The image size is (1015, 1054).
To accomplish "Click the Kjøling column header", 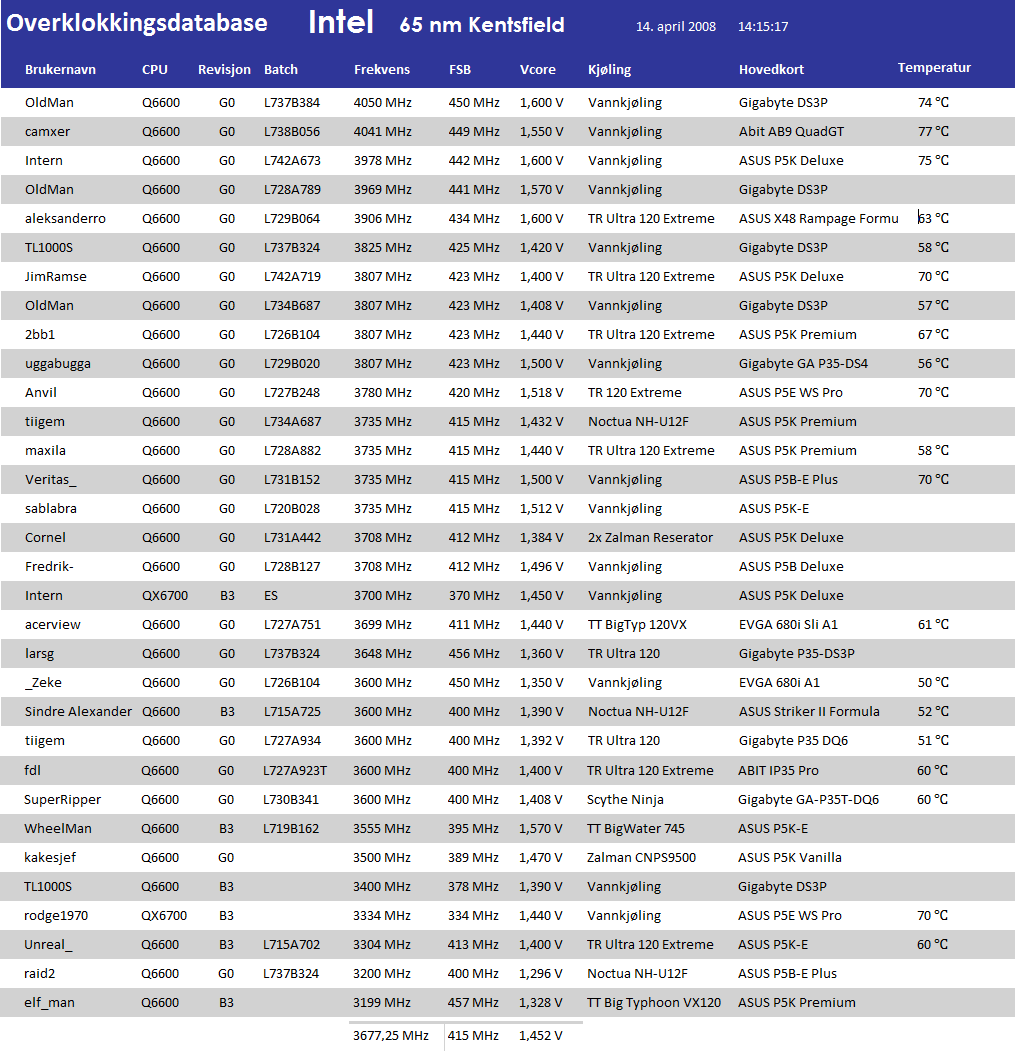I will click(x=610, y=70).
